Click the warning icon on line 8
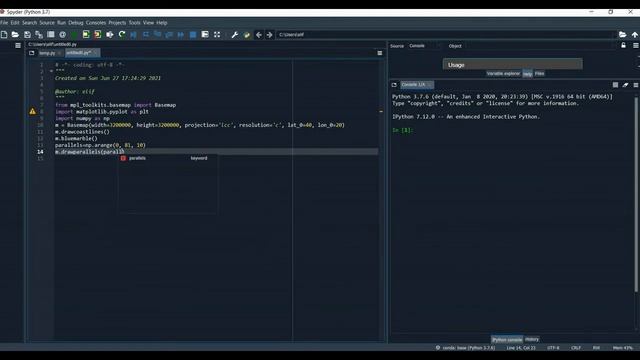The image size is (640, 360). 32,111
